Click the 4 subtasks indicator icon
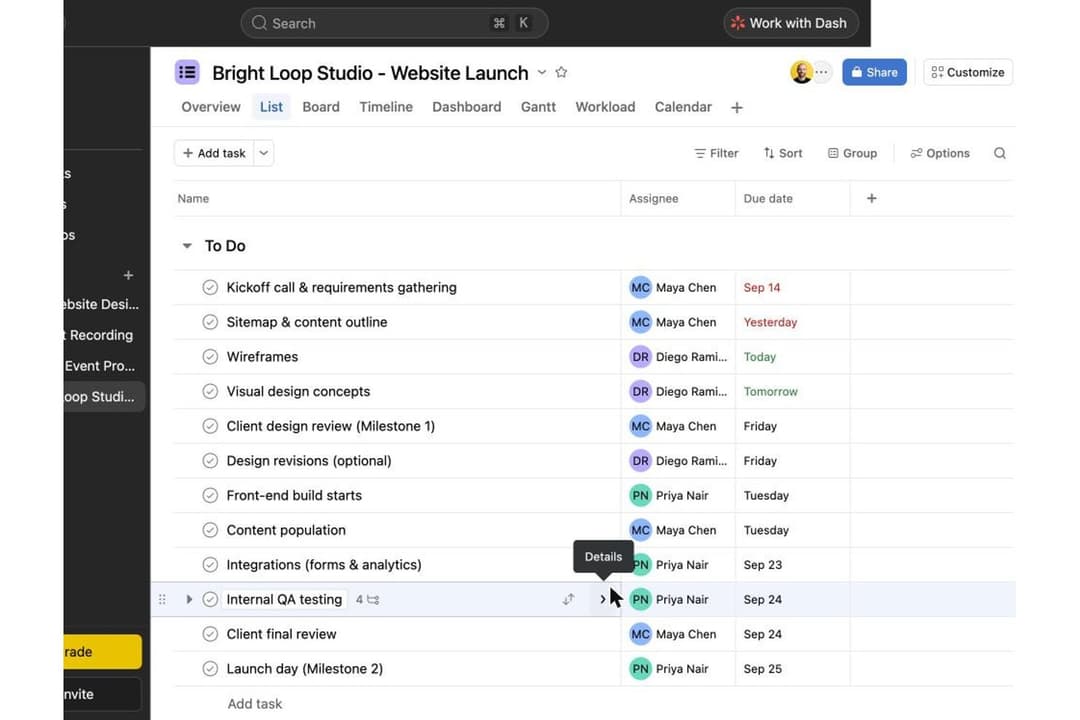 (368, 599)
